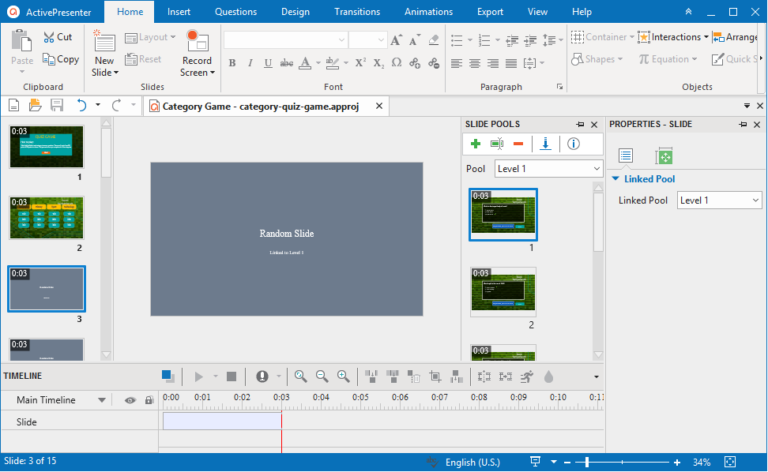Open the Animations tab

point(429,12)
